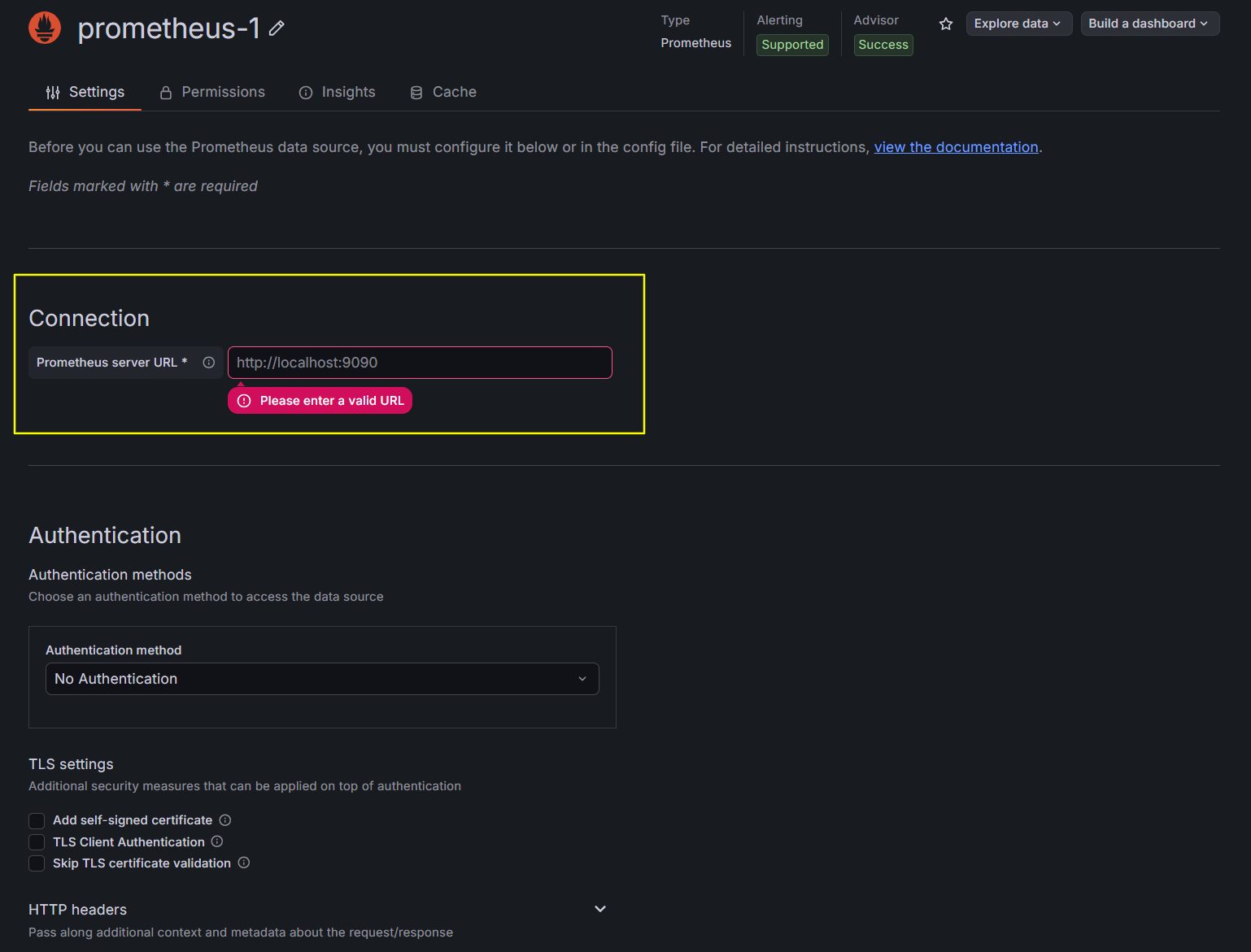Switch to the Settings tab

coord(85,92)
